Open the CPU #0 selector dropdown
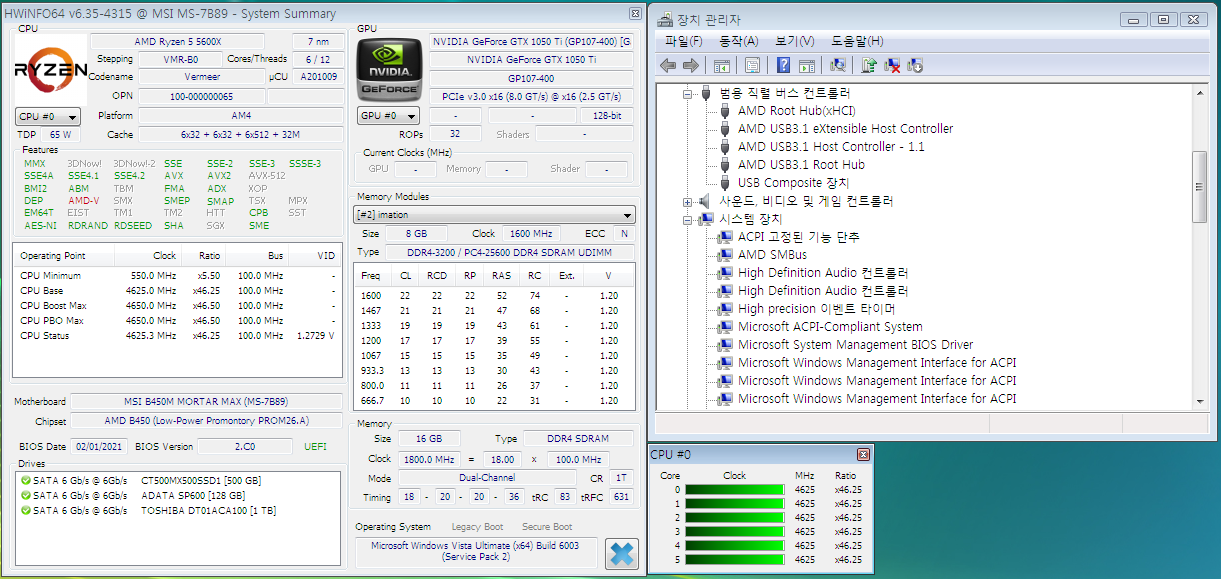 click(x=48, y=116)
